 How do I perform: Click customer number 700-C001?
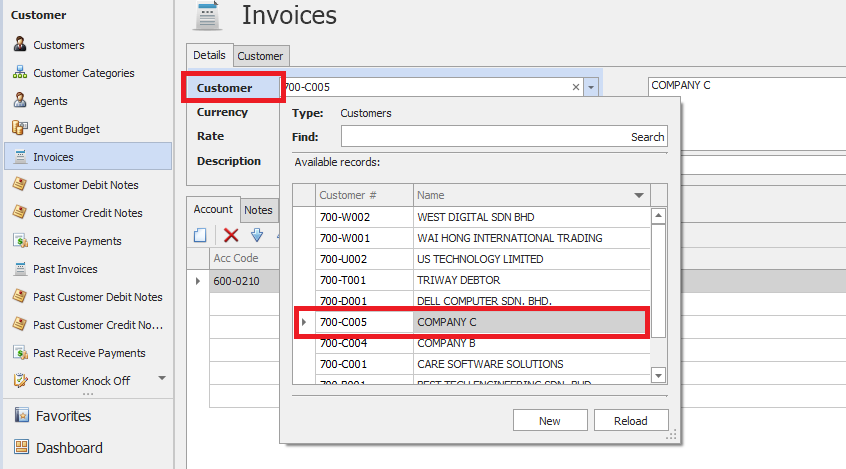[x=343, y=364]
